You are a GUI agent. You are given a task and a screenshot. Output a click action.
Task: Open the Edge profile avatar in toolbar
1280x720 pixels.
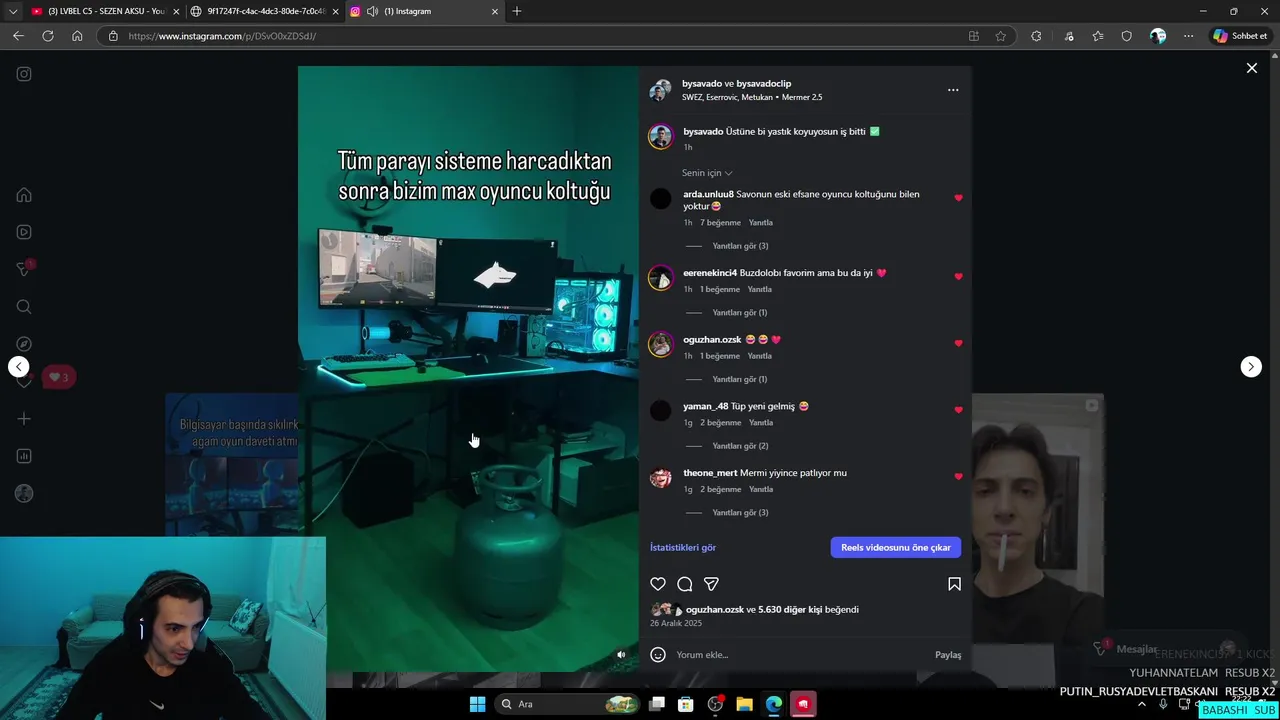(x=1158, y=36)
